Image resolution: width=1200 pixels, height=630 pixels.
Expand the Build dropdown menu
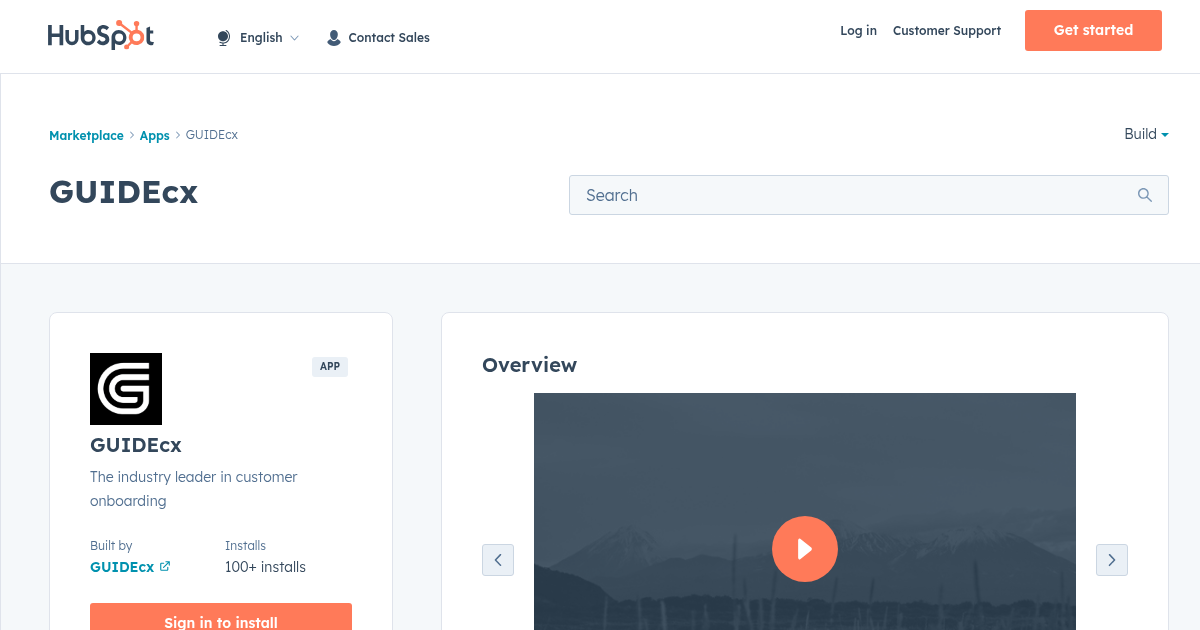[x=1146, y=134]
